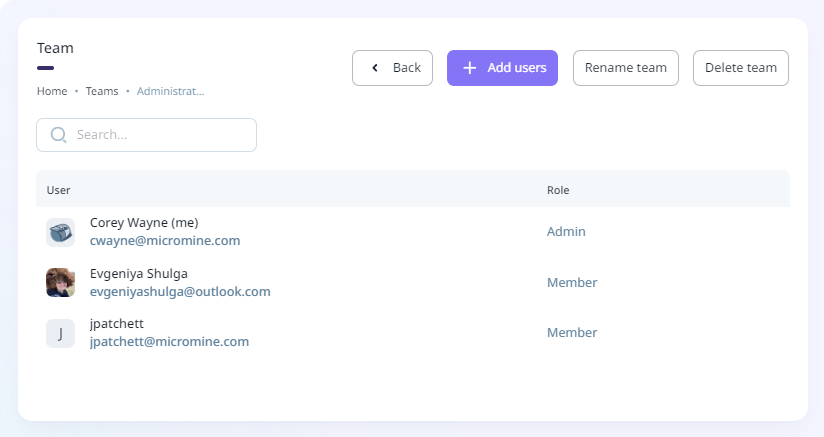This screenshot has width=824, height=437.
Task: Click evgeniyashulga@outlook.com email link
Action: point(180,292)
